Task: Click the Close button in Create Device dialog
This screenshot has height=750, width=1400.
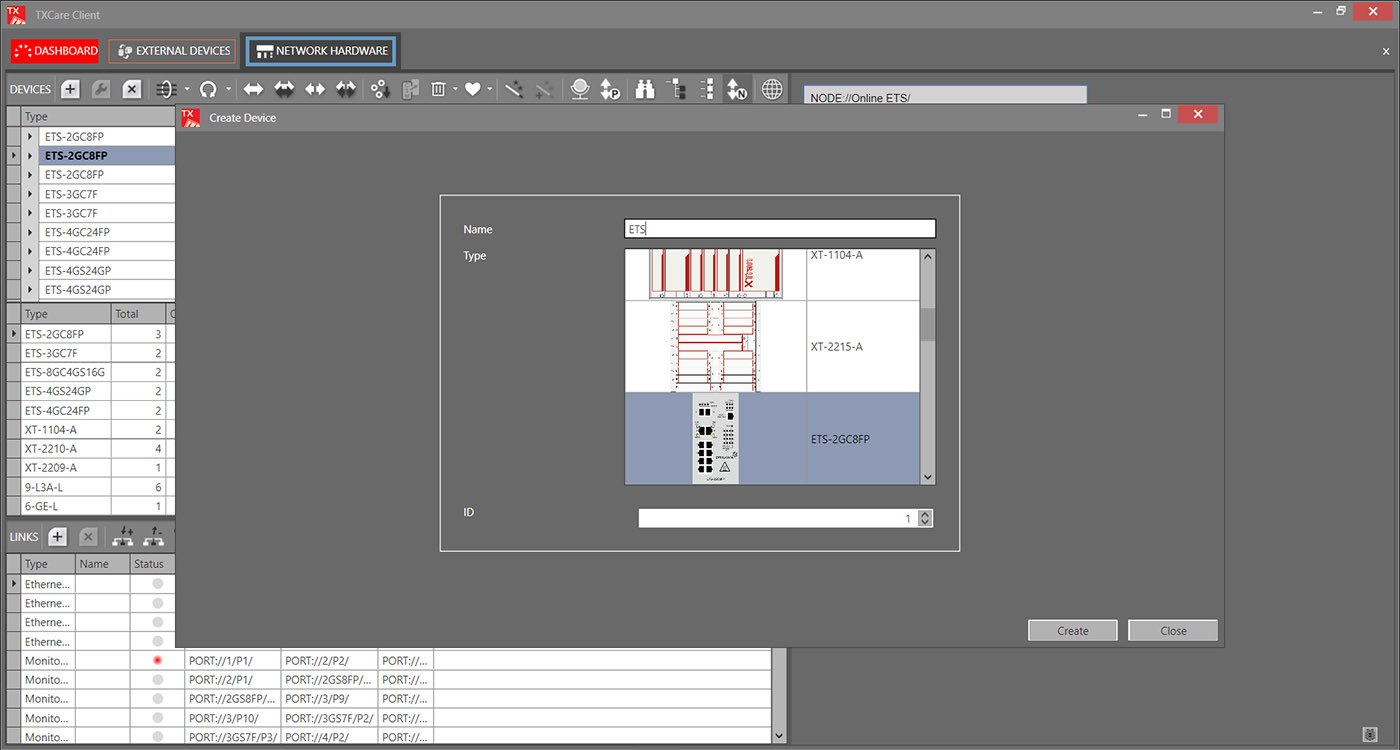Action: [x=1173, y=631]
